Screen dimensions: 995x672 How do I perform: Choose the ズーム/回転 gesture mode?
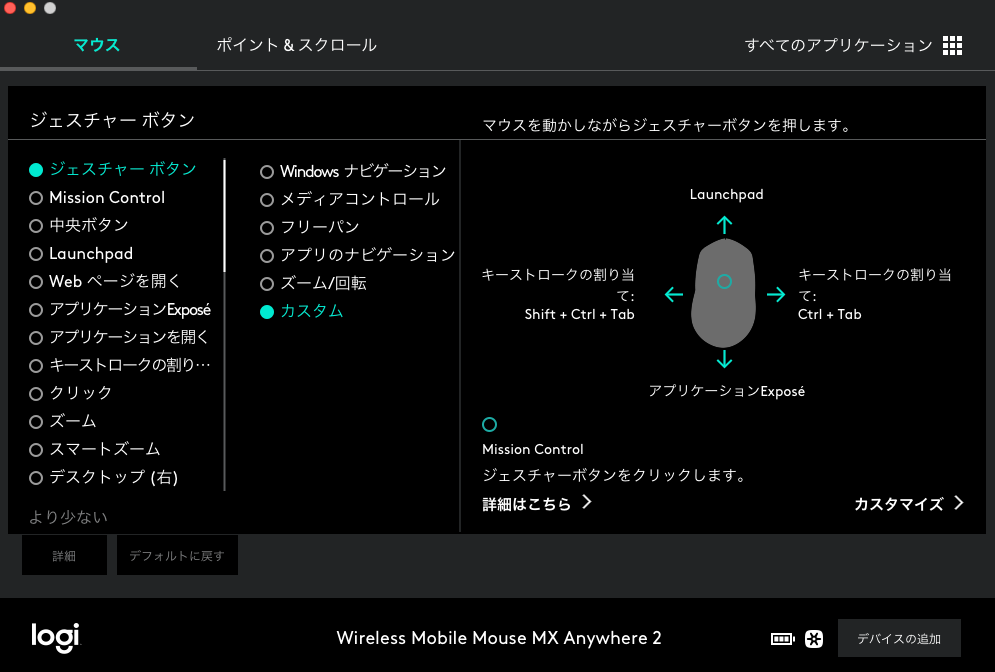click(313, 283)
